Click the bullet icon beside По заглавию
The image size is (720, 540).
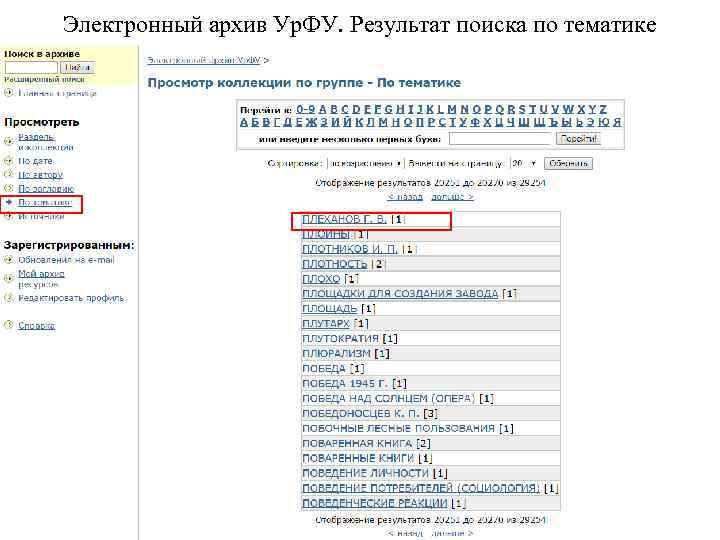[8, 188]
